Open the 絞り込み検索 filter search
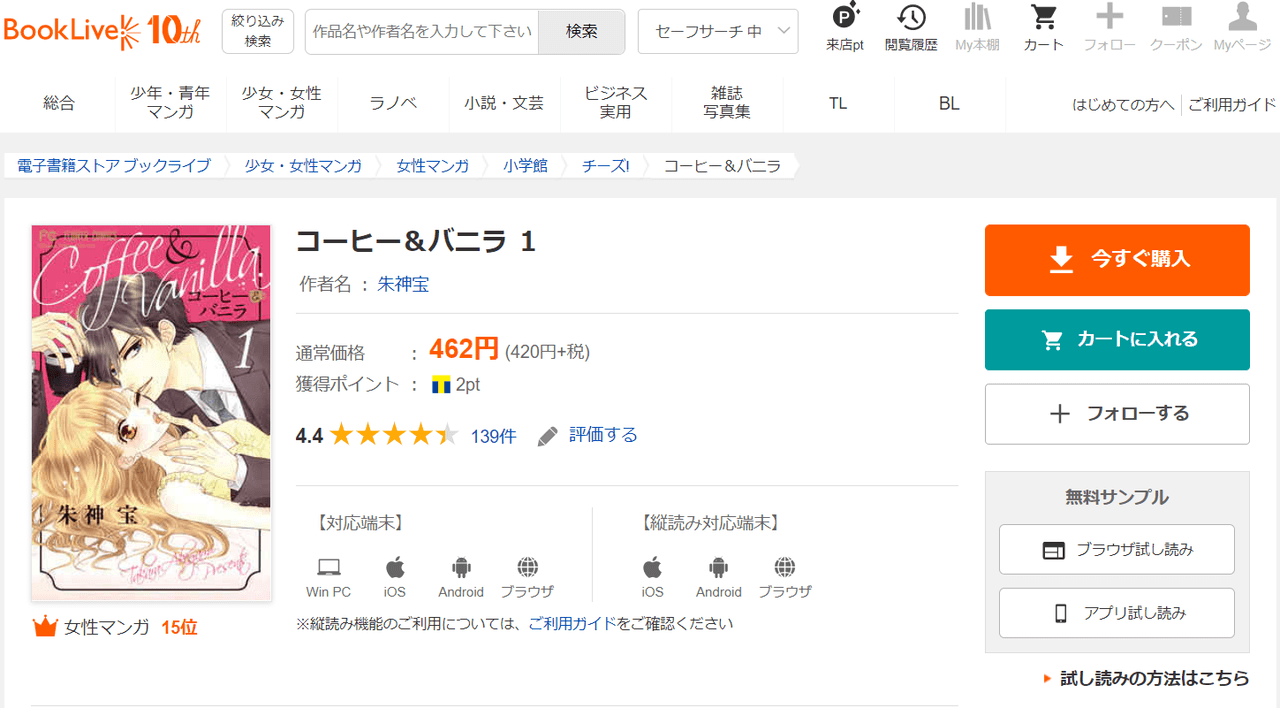Screen dimensions: 1280x708 pyautogui.click(x=258, y=31)
